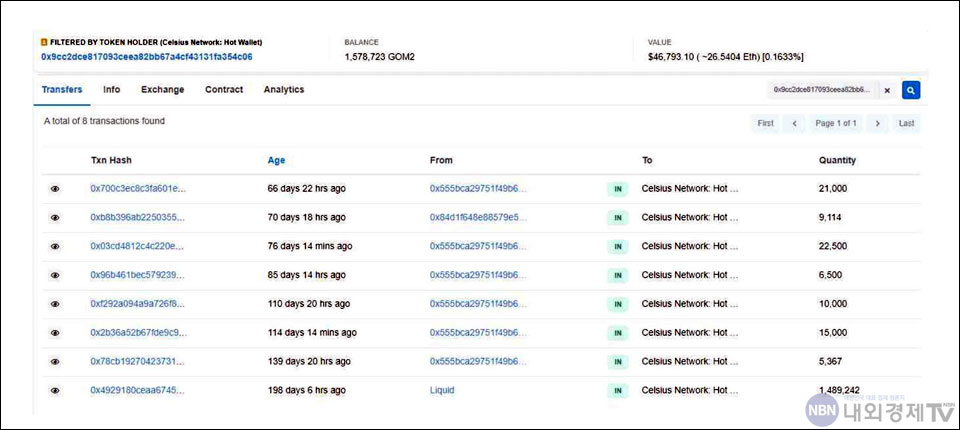Jump to the Last page

[906, 123]
